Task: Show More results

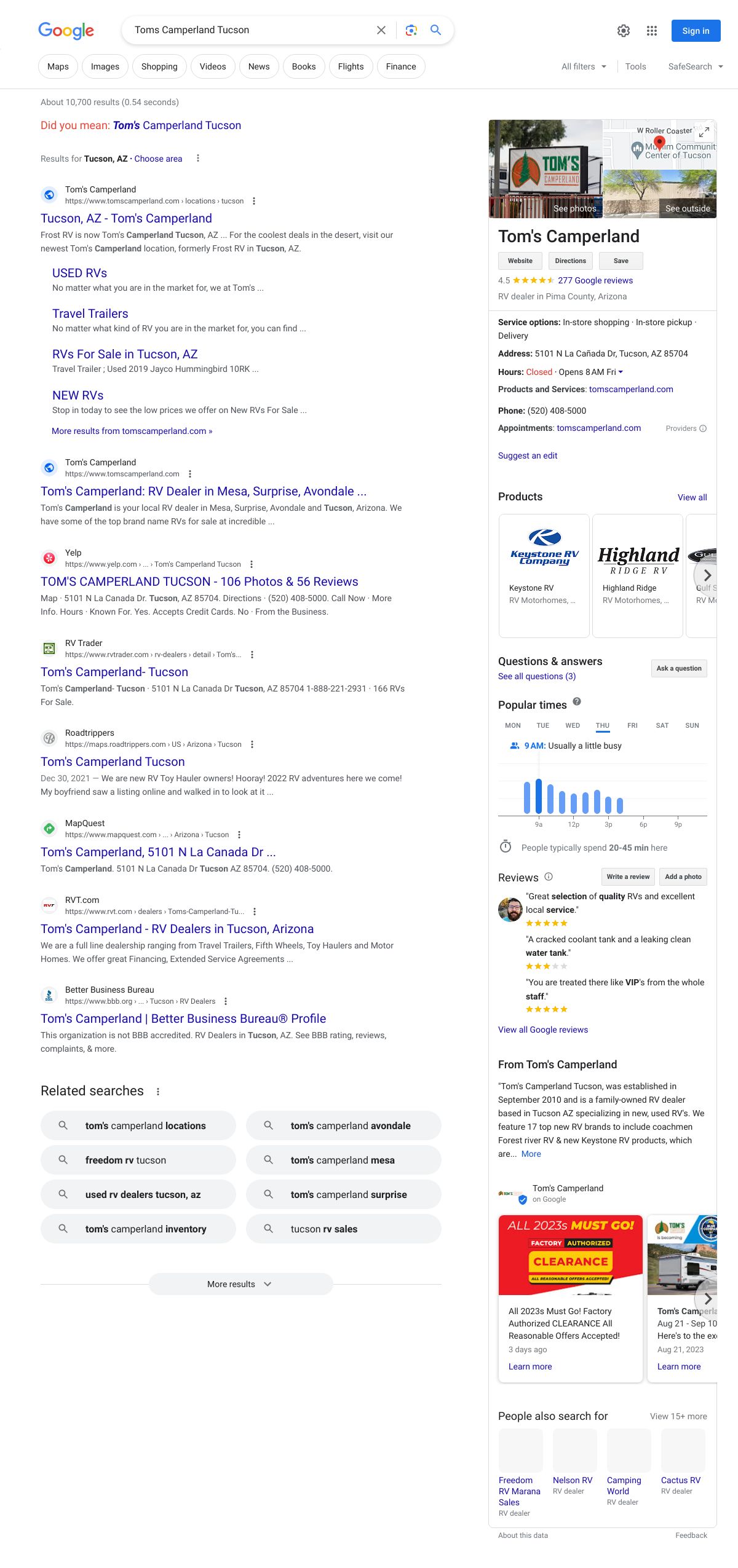Action: point(240,1284)
